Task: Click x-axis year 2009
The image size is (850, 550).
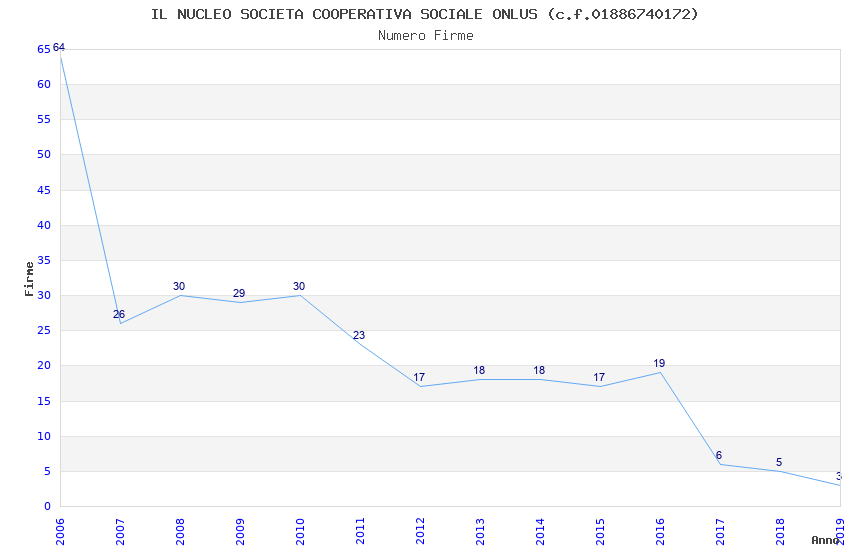Action: [240, 532]
